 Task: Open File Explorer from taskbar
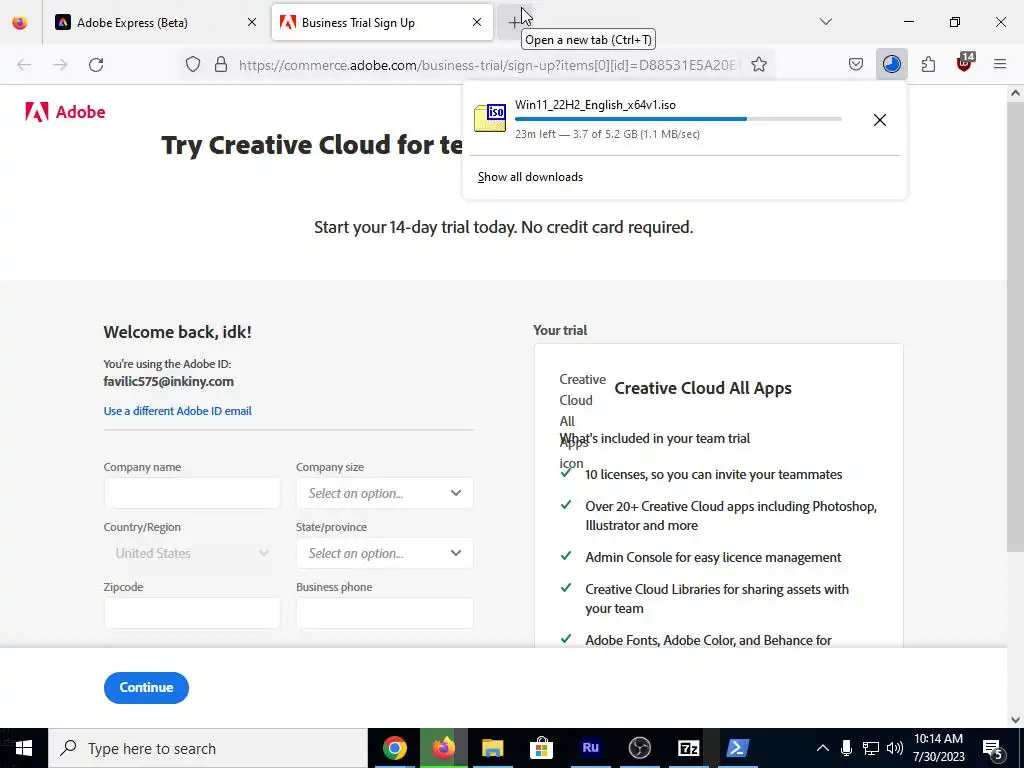[x=493, y=748]
